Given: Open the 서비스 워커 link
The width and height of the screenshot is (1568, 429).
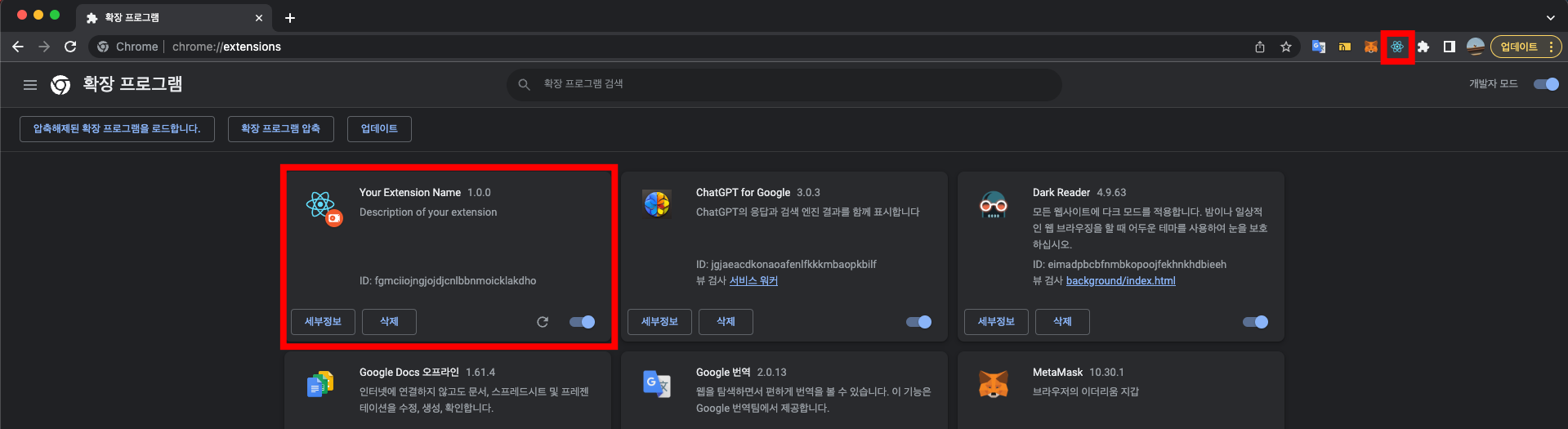Looking at the screenshot, I should click(x=753, y=281).
